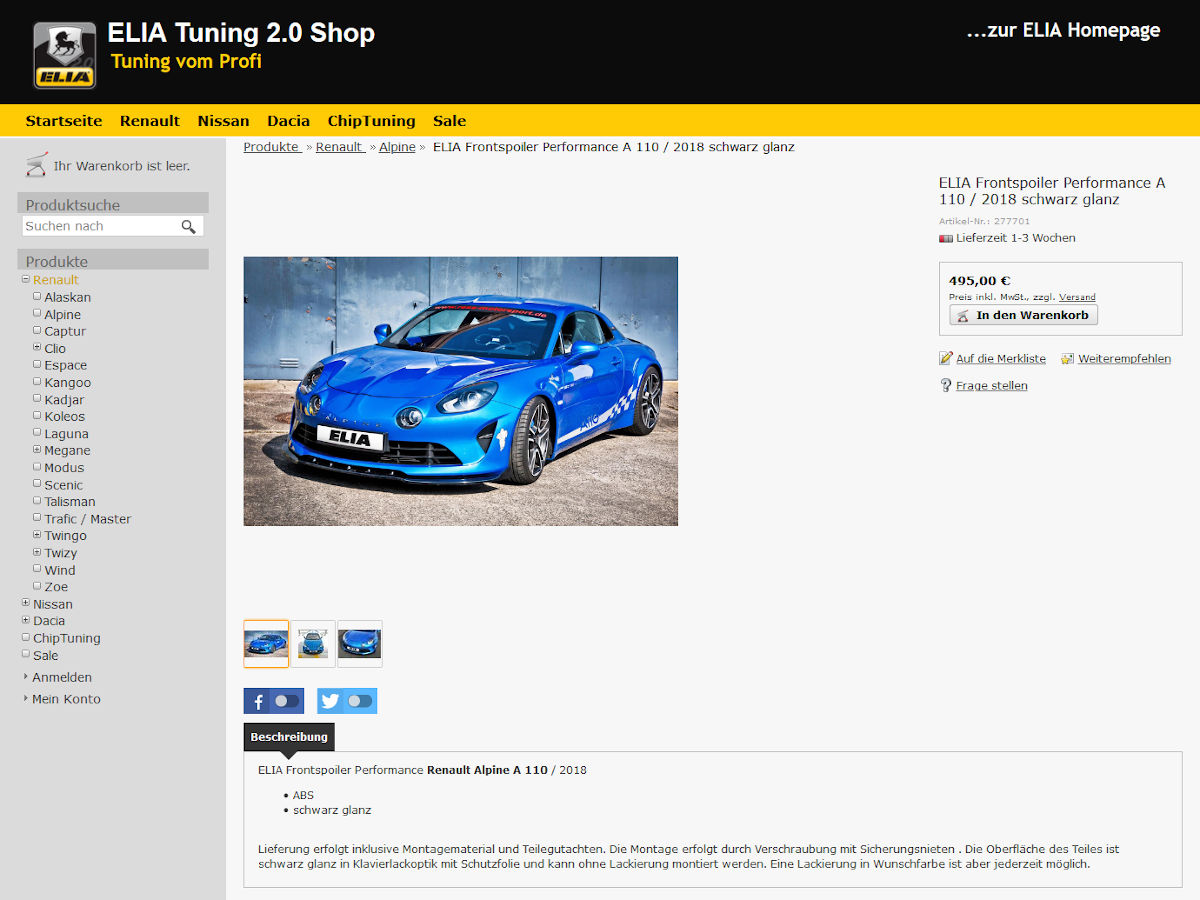Open Scenic in the sidebar tree
Viewport: 1200px width, 900px height.
(64, 484)
